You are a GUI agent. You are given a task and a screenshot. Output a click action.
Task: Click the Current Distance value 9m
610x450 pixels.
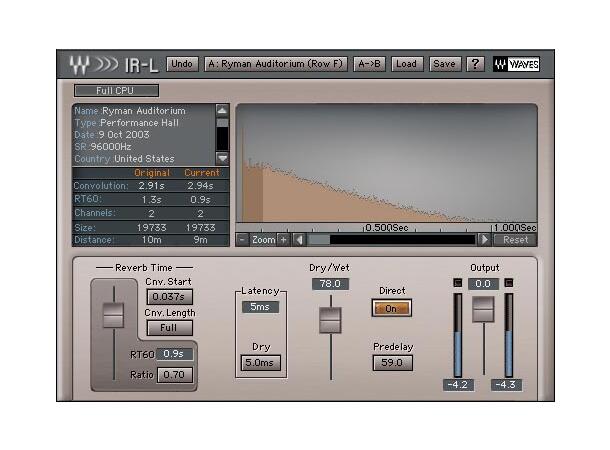(200, 240)
